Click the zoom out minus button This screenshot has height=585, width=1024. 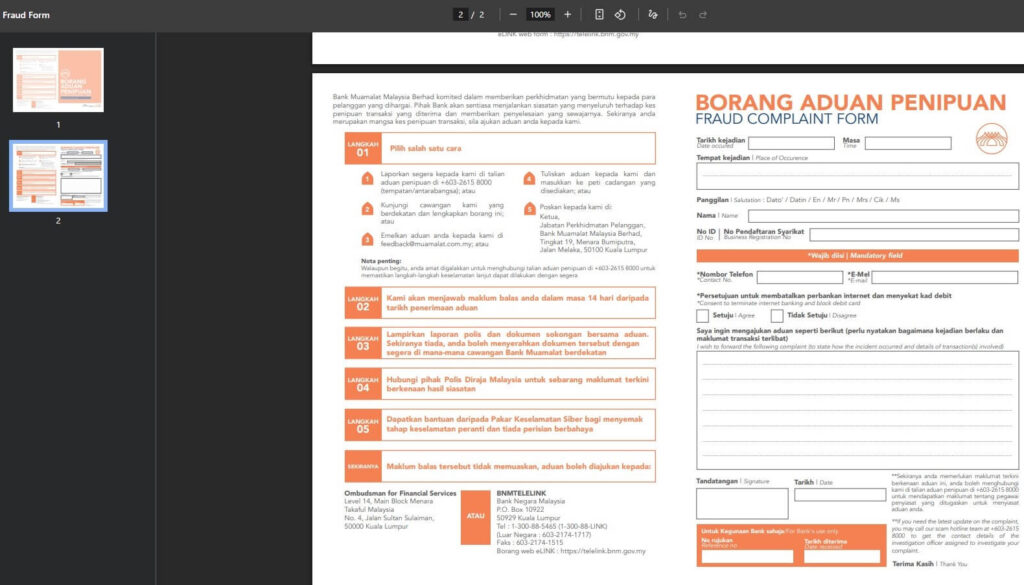coord(513,15)
